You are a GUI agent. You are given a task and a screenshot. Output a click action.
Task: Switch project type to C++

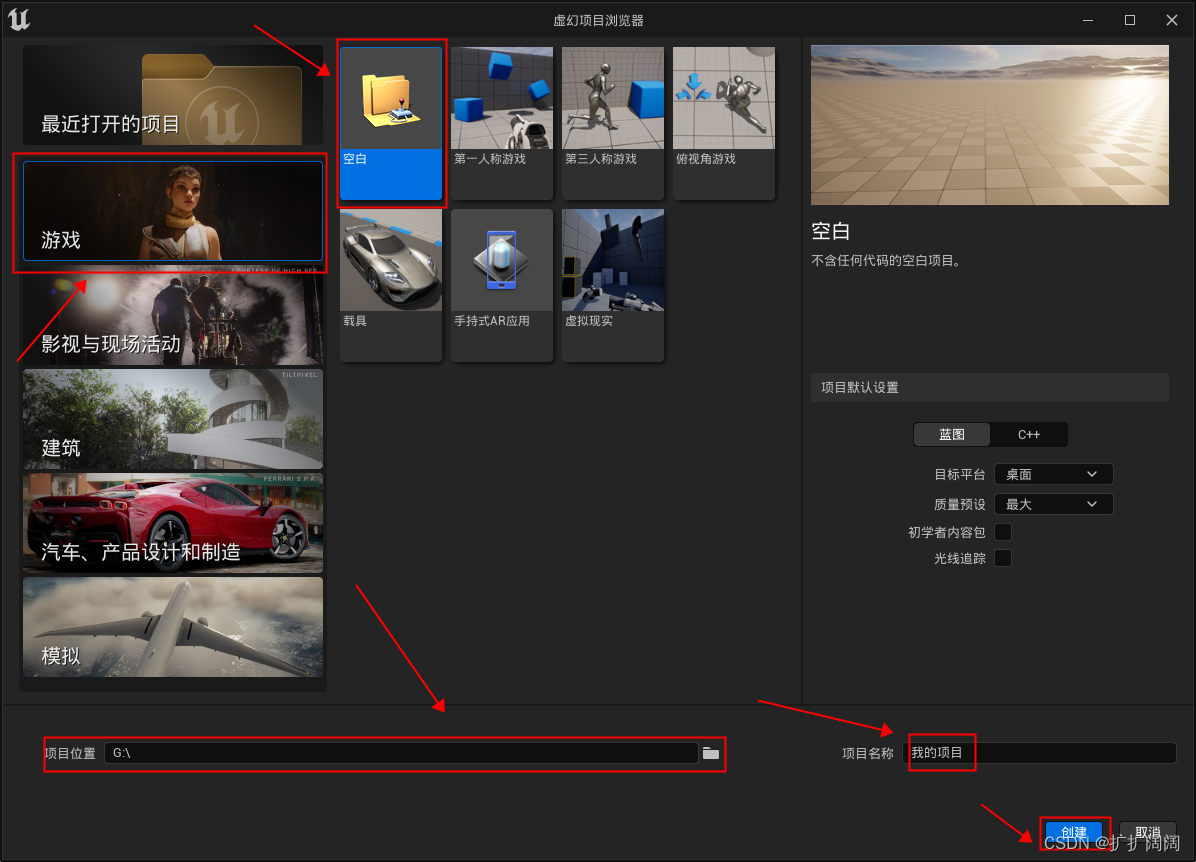coord(1028,434)
